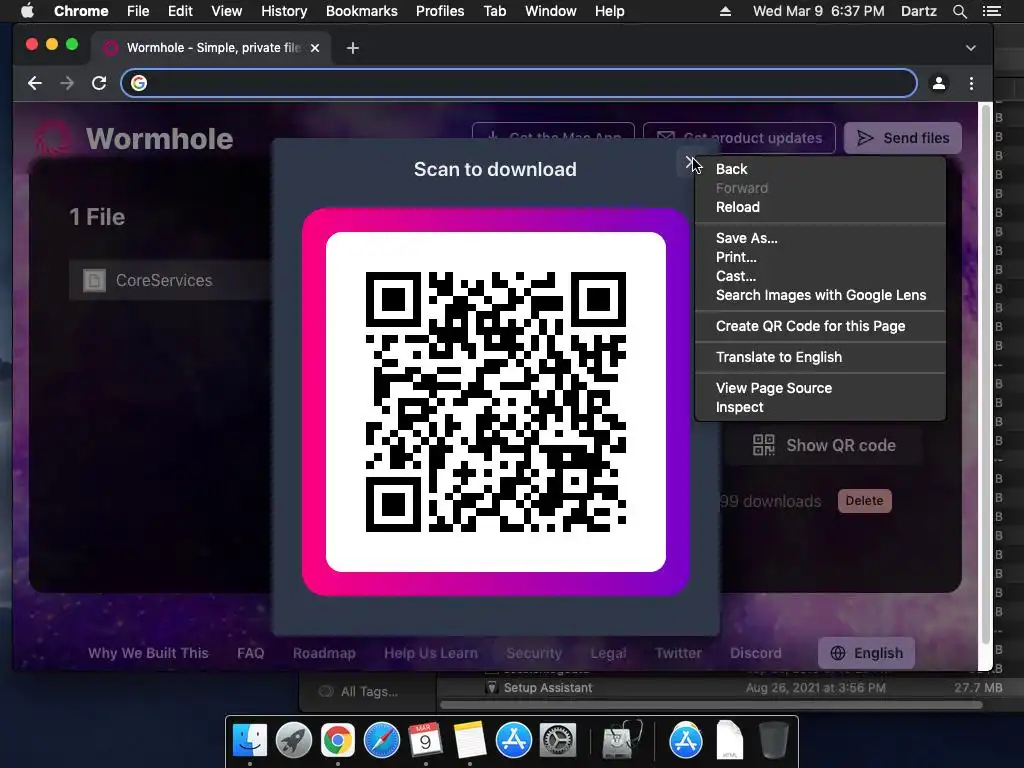The height and width of the screenshot is (768, 1024).
Task: Close the Wormhole tab
Action: pyautogui.click(x=315, y=48)
